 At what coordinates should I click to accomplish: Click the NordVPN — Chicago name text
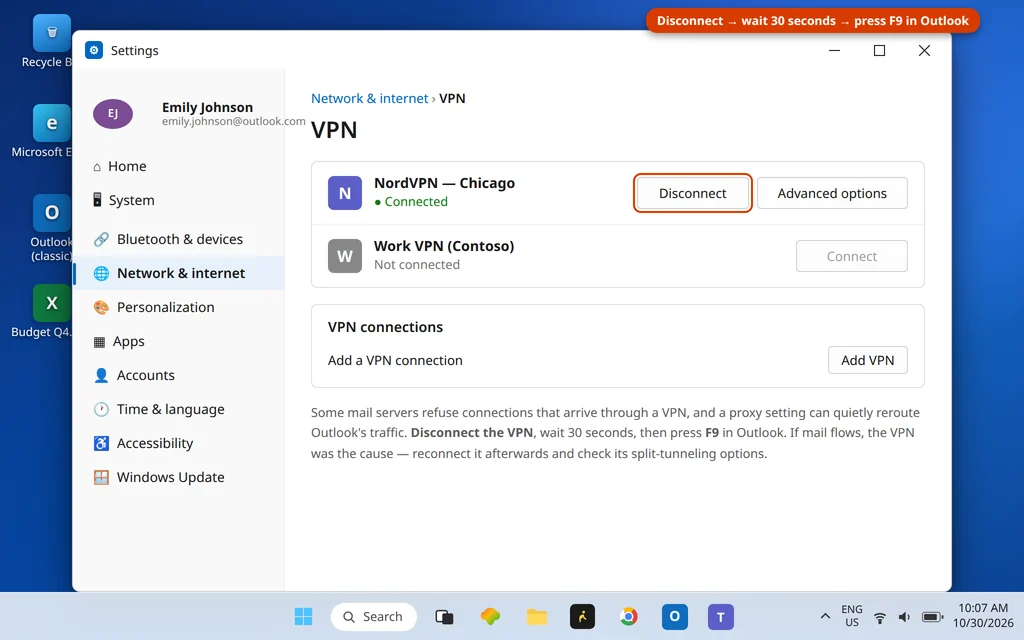click(x=444, y=183)
